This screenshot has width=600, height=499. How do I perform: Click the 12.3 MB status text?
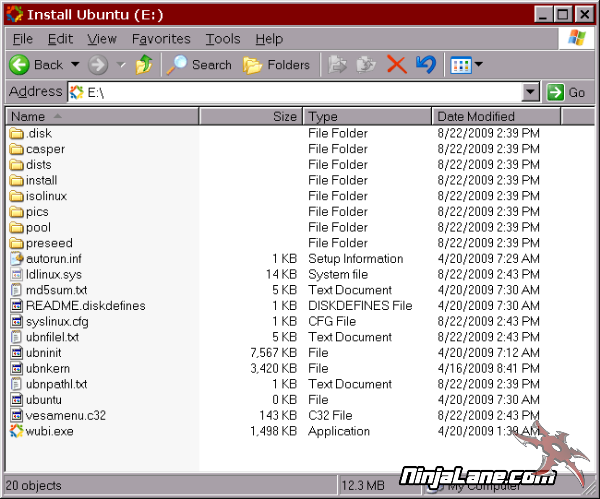(363, 486)
